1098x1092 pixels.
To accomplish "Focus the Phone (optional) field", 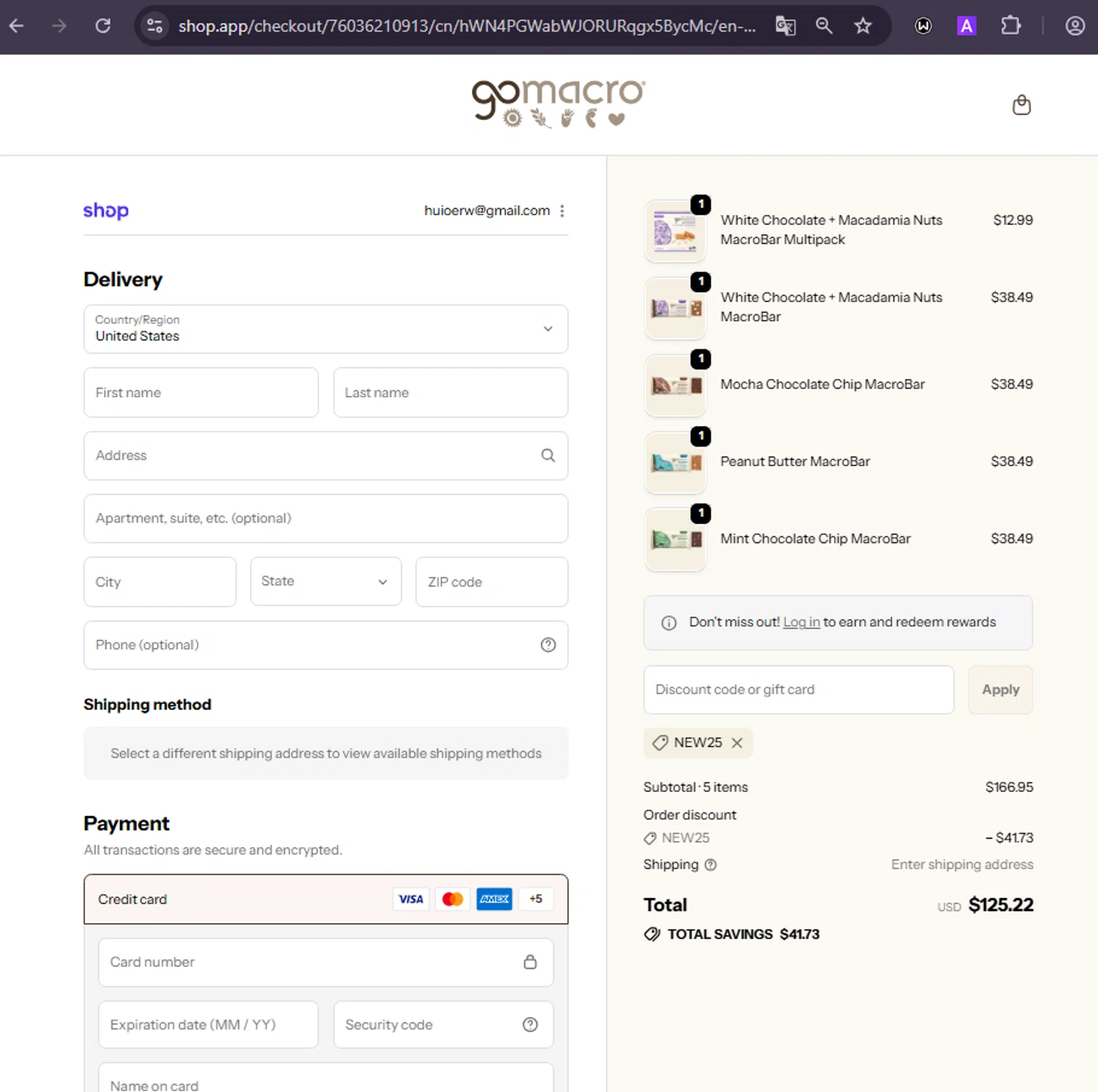I will tap(326, 645).
